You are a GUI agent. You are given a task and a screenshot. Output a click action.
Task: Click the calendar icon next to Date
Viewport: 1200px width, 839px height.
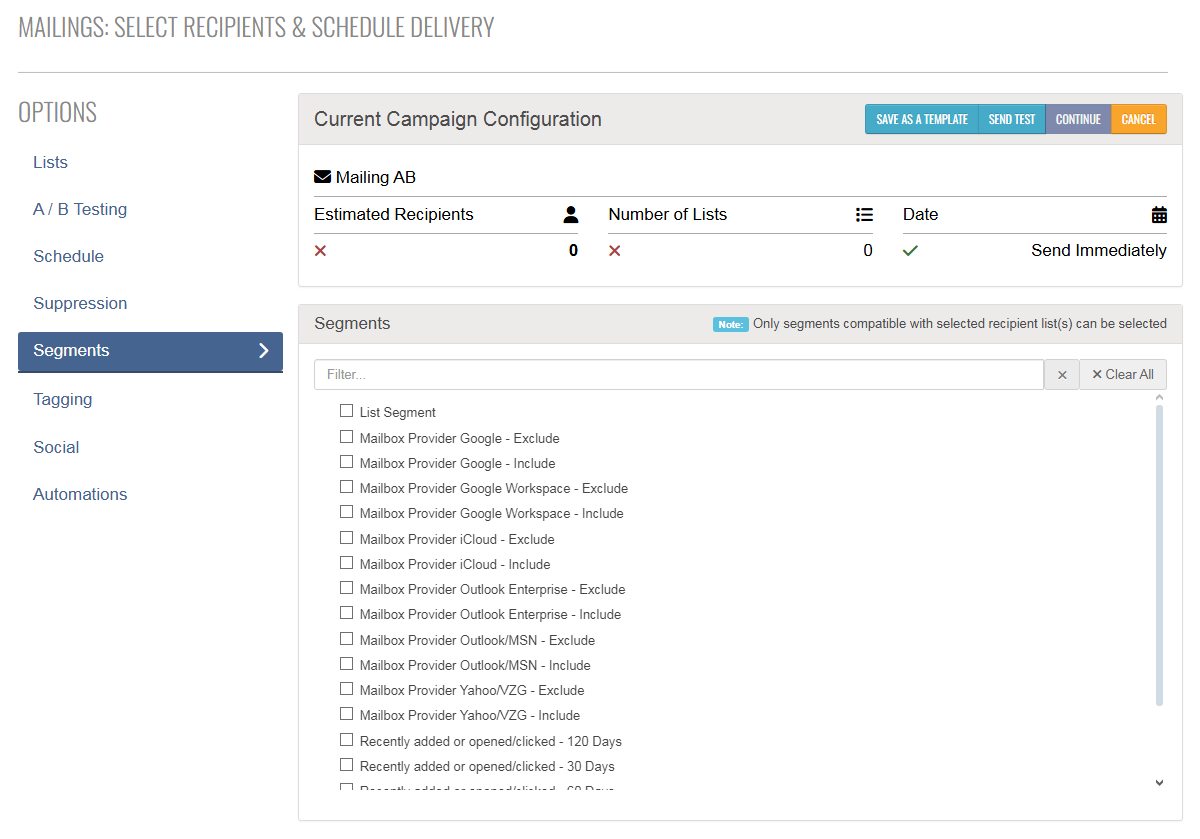[x=1159, y=214]
